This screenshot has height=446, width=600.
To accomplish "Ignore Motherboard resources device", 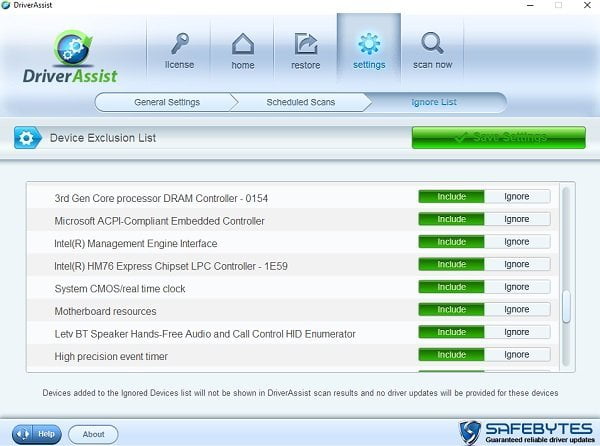I will (x=517, y=309).
